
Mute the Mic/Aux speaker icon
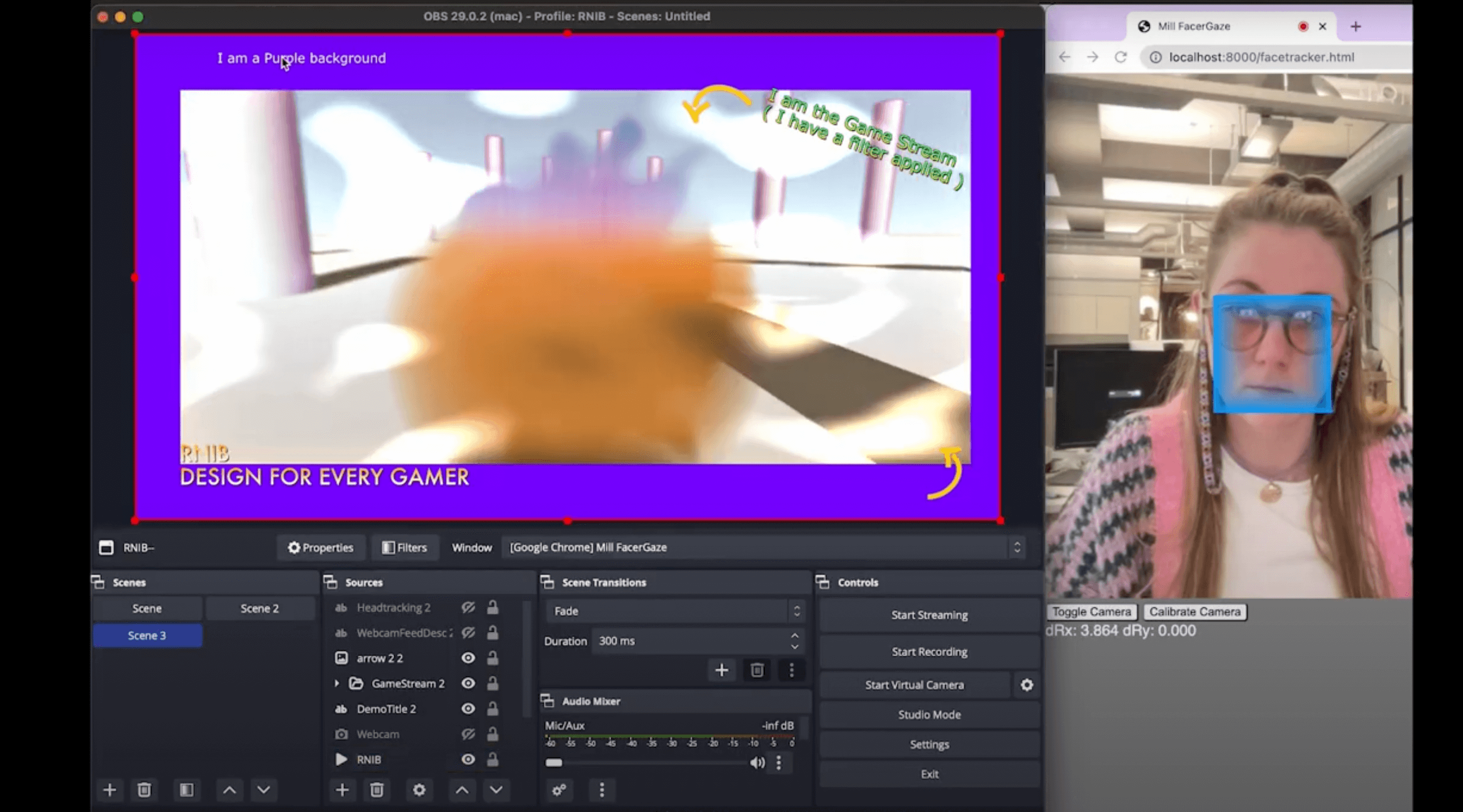pos(757,763)
